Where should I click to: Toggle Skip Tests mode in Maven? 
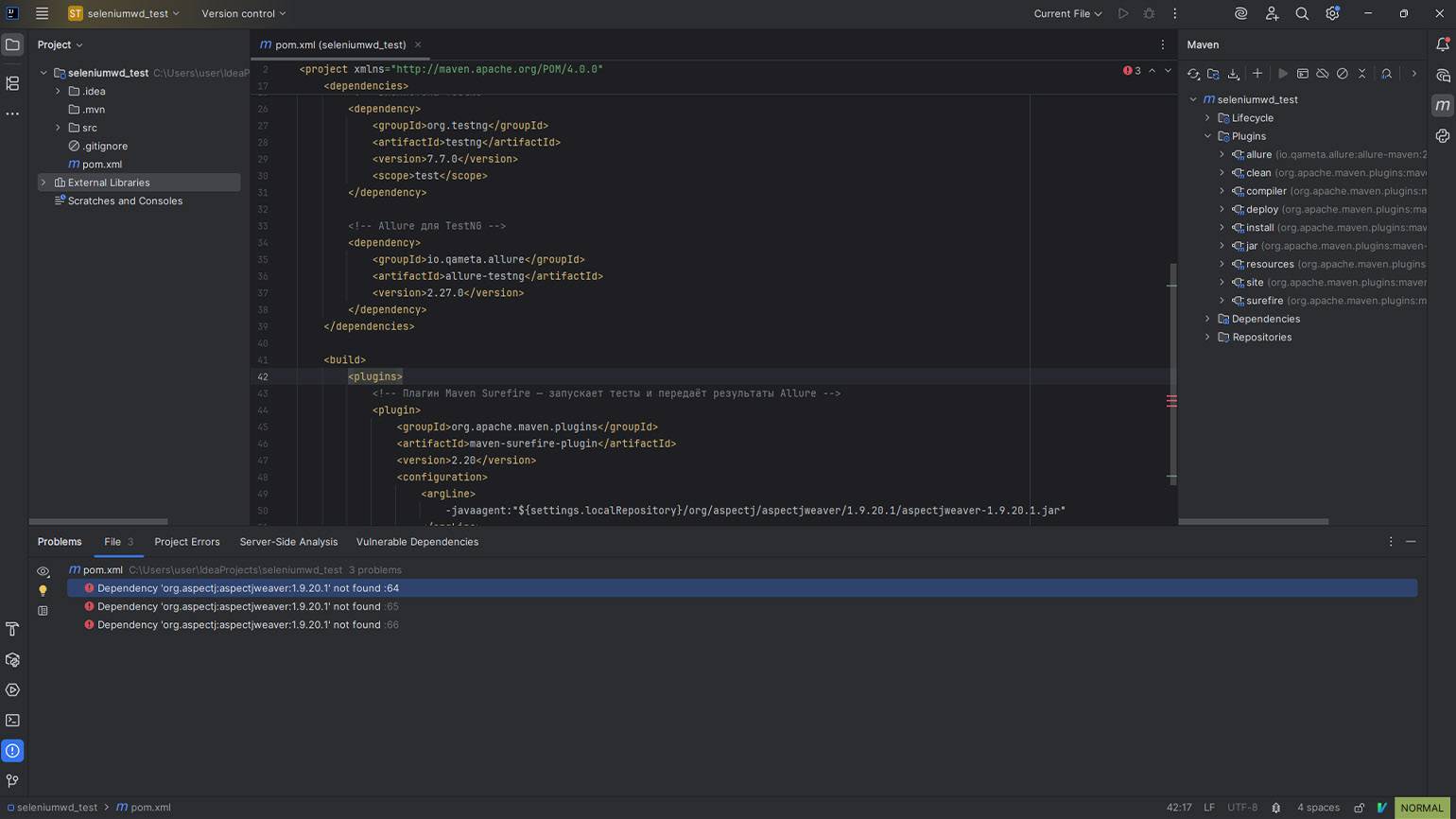(x=1343, y=73)
